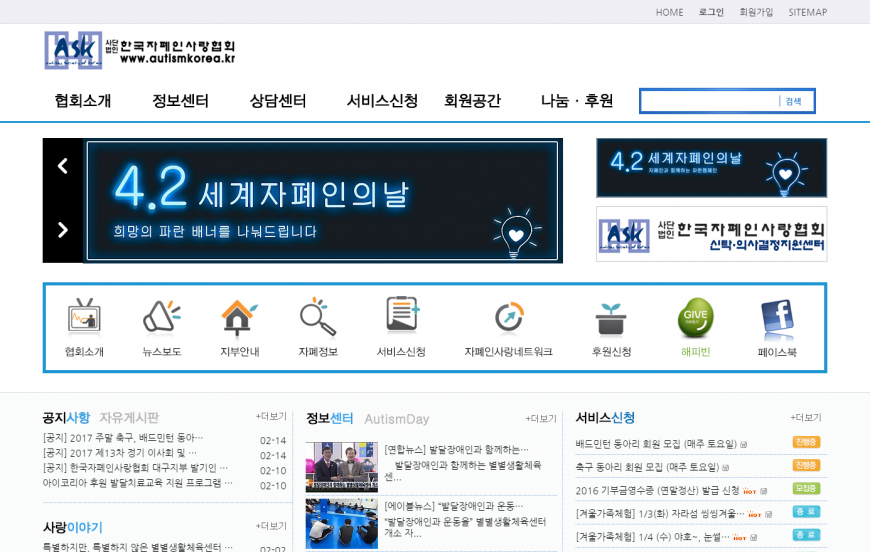This screenshot has width=870, height=552.
Task: Select the 지부안내 house icon
Action: pos(239,317)
